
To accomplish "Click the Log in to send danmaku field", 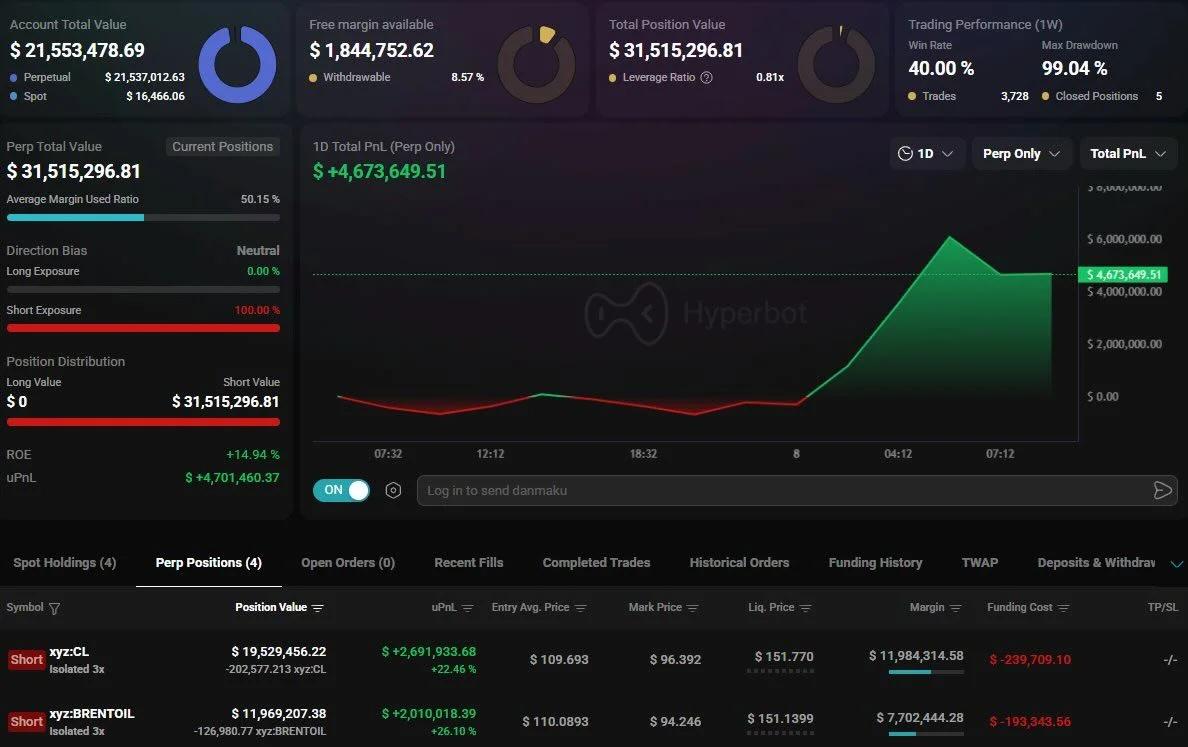I will (x=780, y=490).
